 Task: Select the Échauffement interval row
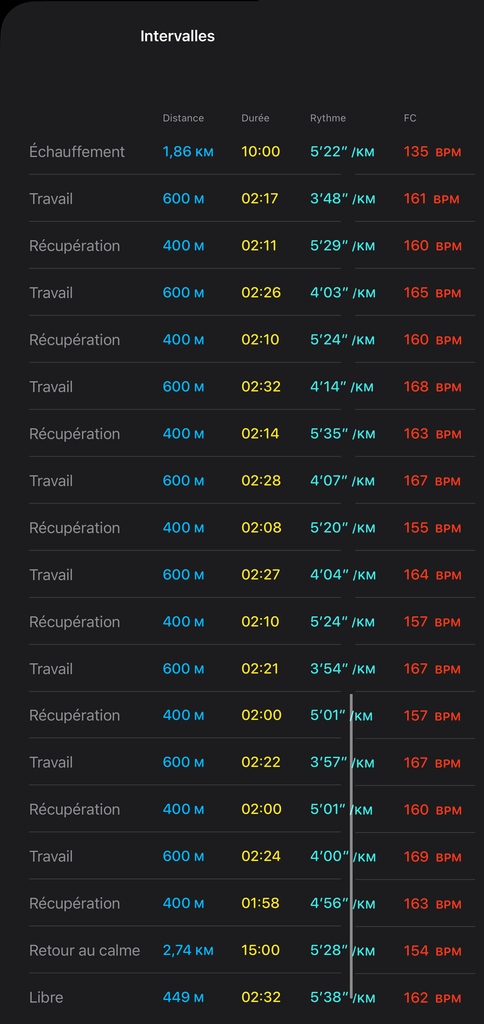[252, 152]
